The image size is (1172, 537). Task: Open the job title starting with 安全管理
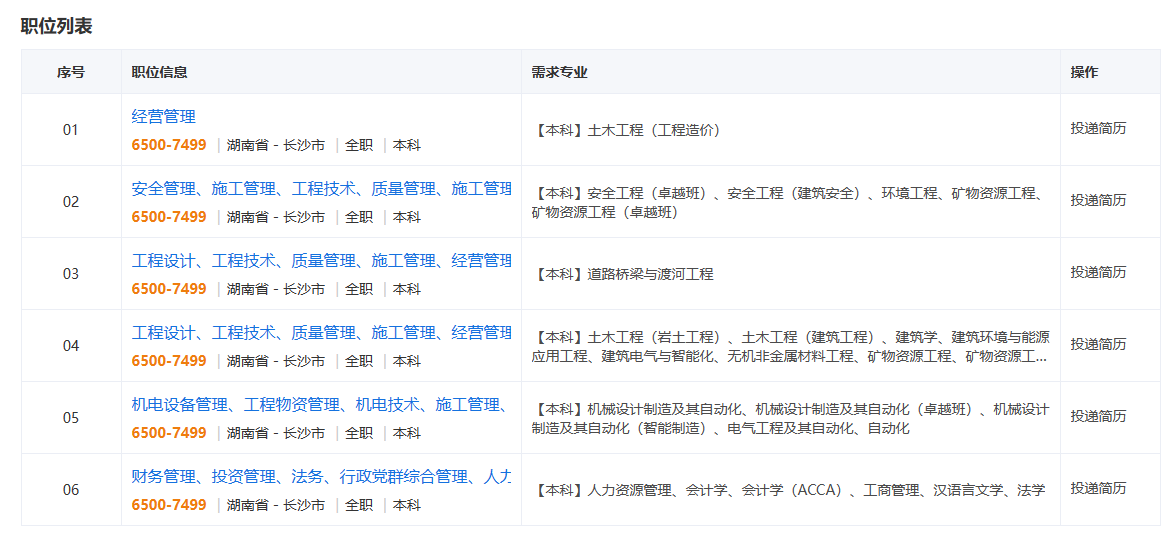pos(321,189)
